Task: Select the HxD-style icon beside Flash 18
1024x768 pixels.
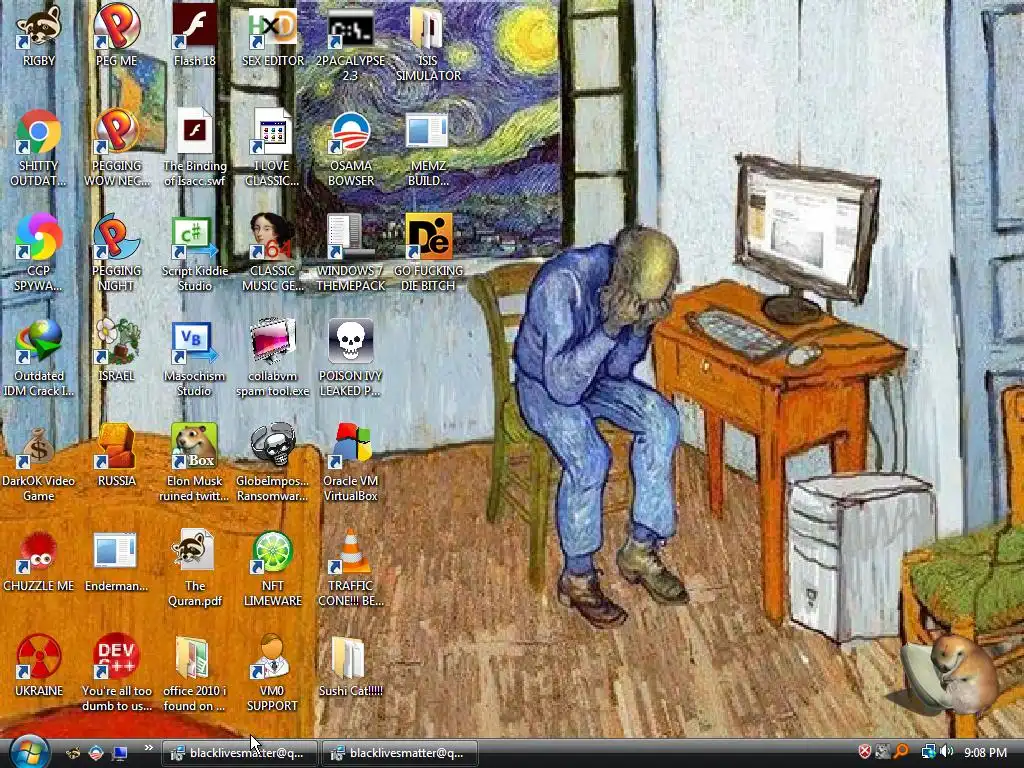Action: [272, 26]
